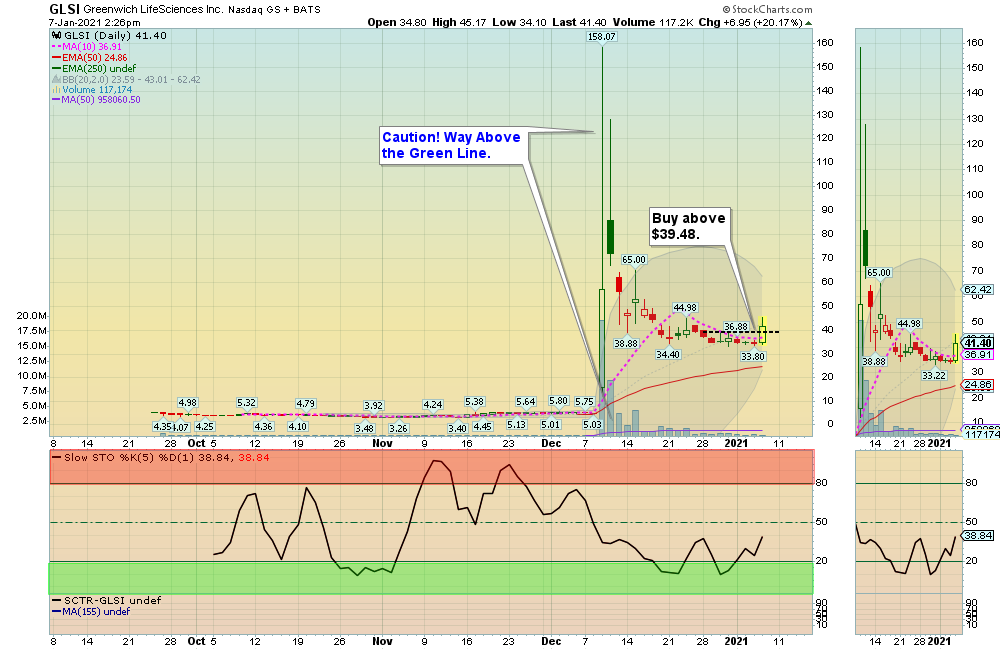This screenshot has width=1000, height=650.
Task: Click the green up-triangle after the Chg value
Action: tap(809, 23)
